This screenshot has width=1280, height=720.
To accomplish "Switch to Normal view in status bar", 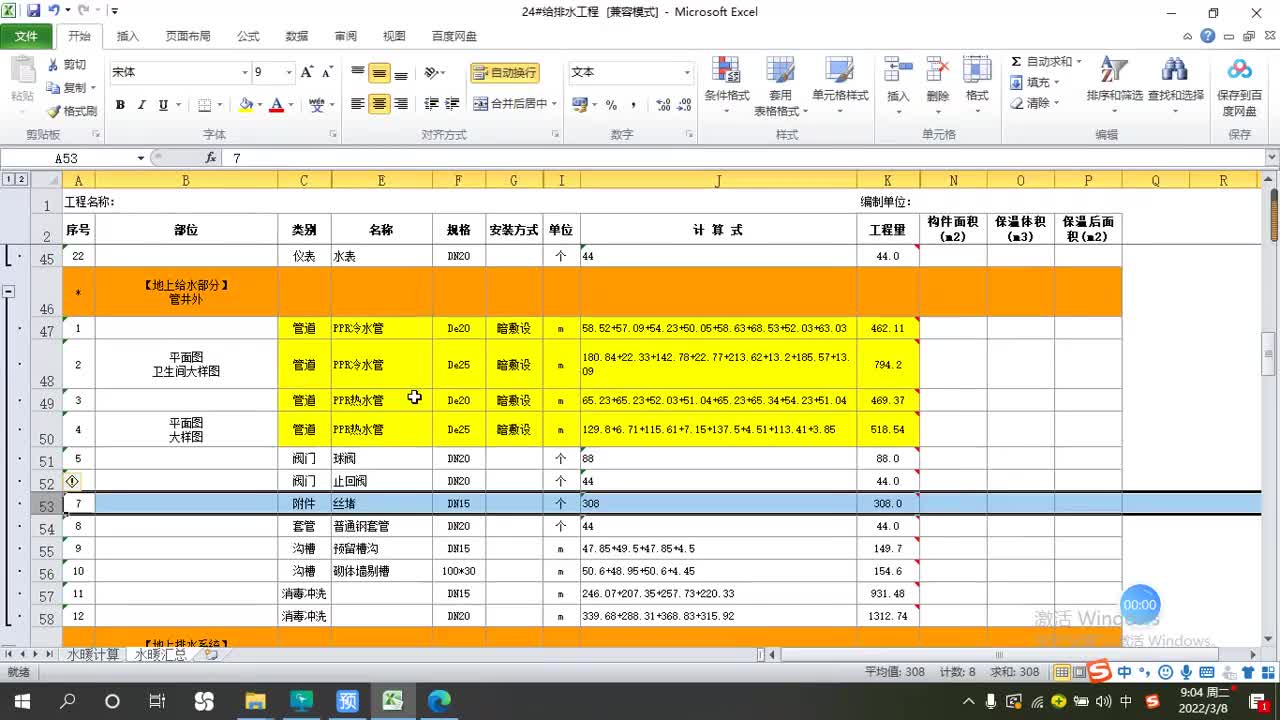I will click(1063, 673).
